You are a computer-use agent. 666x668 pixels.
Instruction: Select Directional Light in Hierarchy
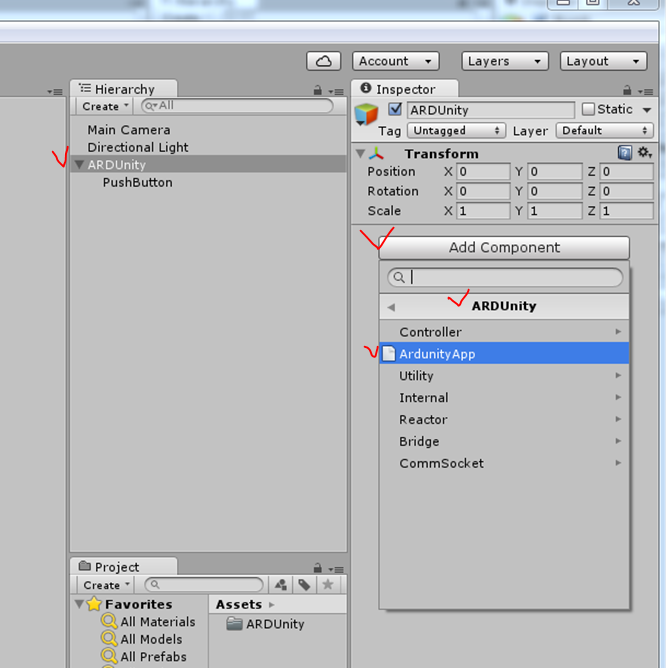tap(138, 147)
